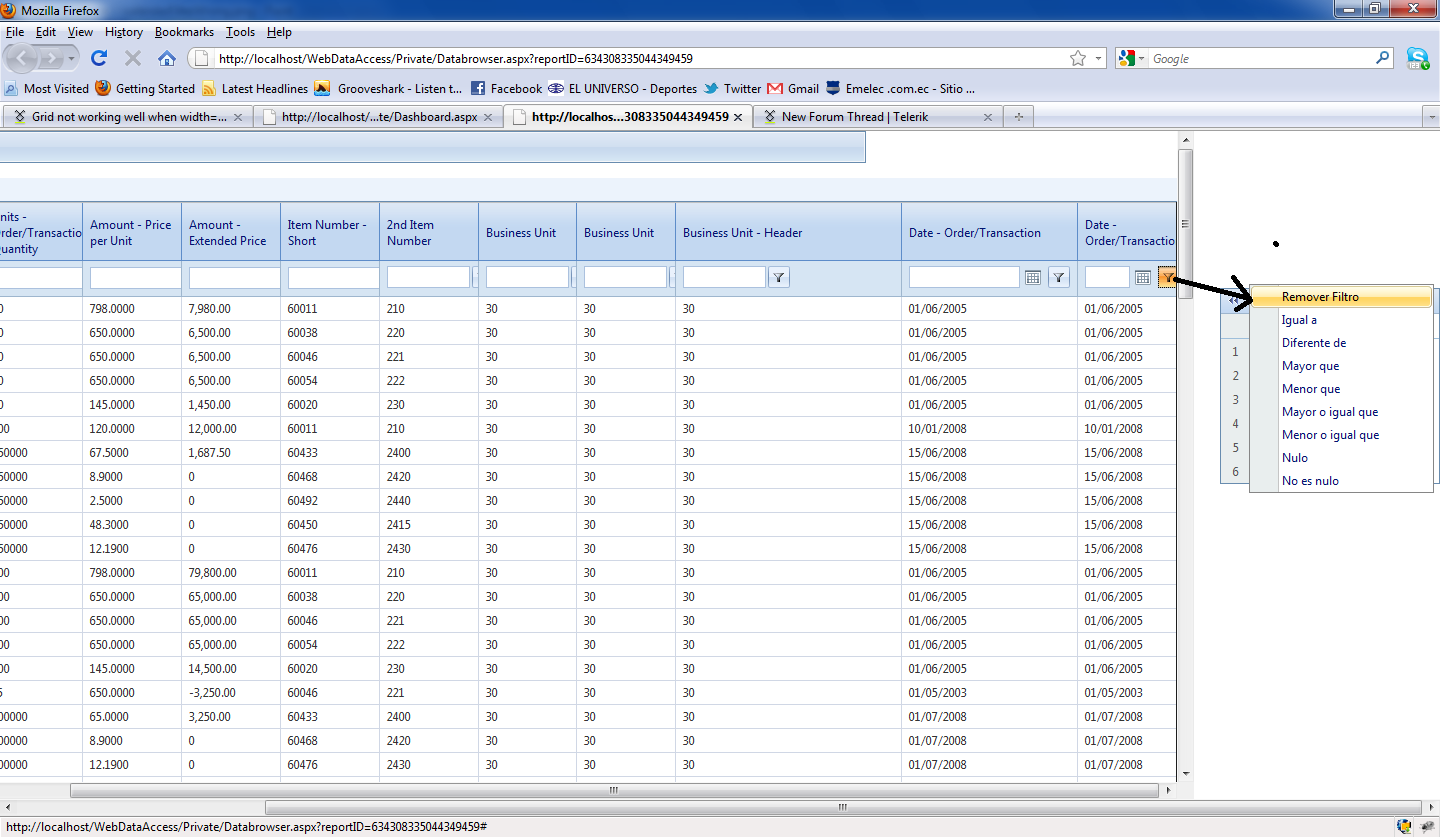1440x838 pixels.
Task: Select "Remover Filtro" from the filter menu
Action: [1320, 297]
